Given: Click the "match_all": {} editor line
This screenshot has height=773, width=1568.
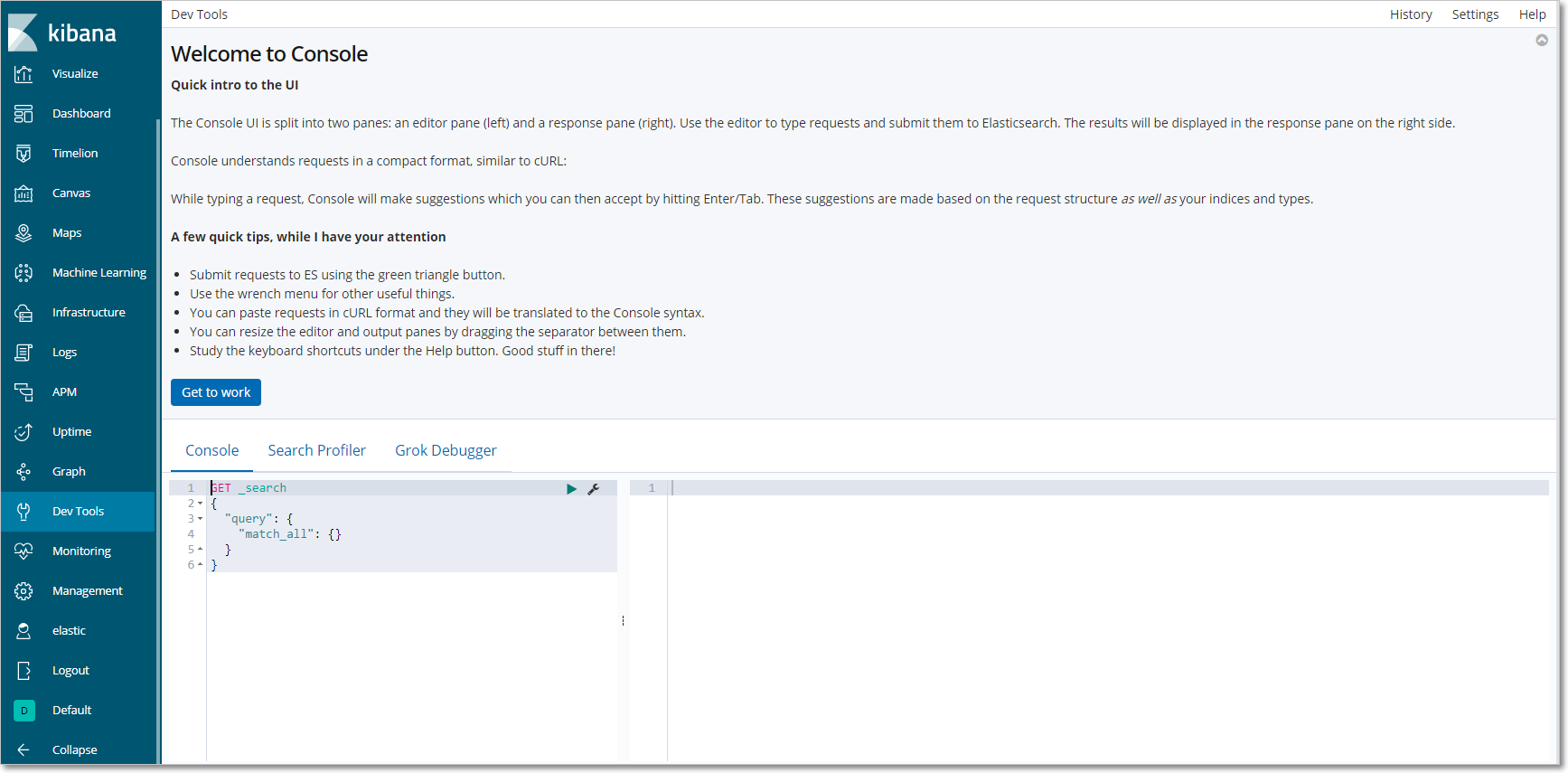Looking at the screenshot, I should [x=413, y=534].
